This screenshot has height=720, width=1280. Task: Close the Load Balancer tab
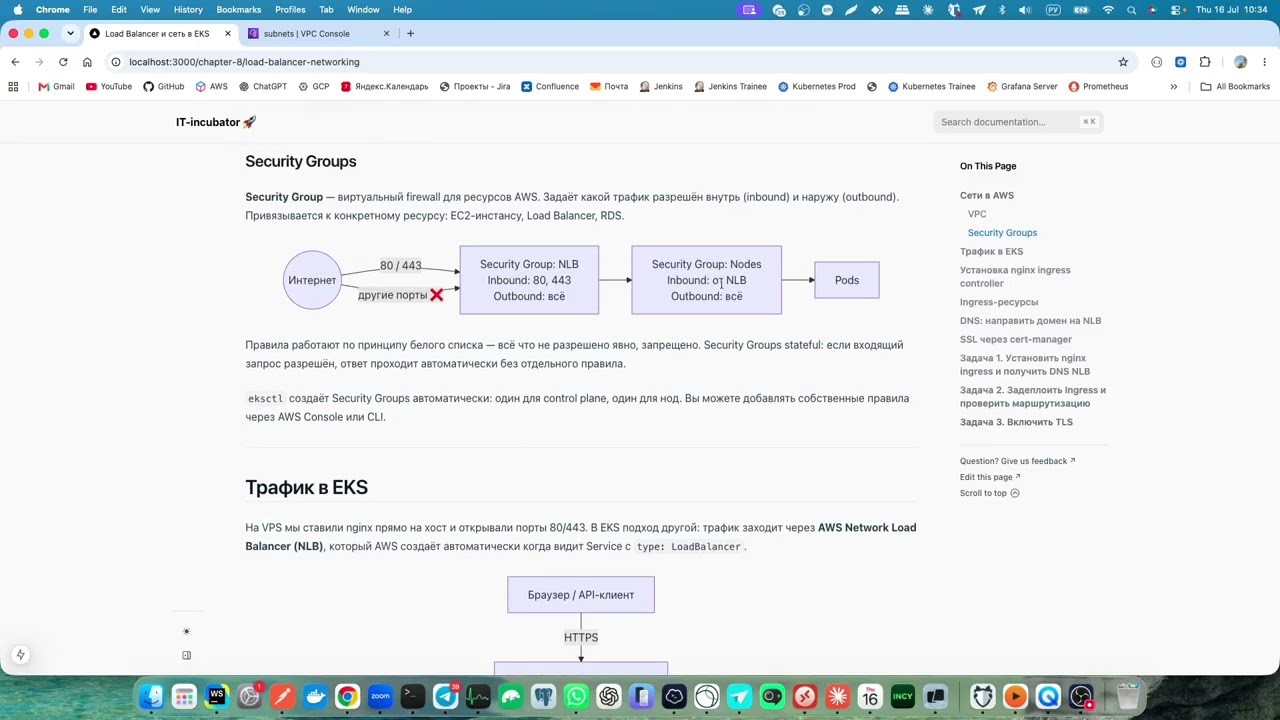tap(227, 33)
